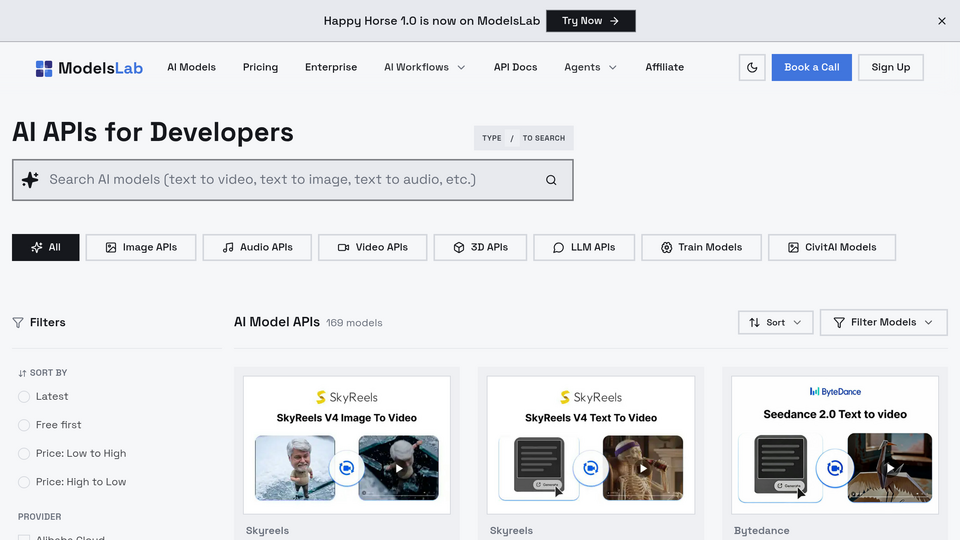Viewport: 960px width, 540px height.
Task: Click text prompt thumbnail on Seedance 2.0 card
Action: (781, 468)
